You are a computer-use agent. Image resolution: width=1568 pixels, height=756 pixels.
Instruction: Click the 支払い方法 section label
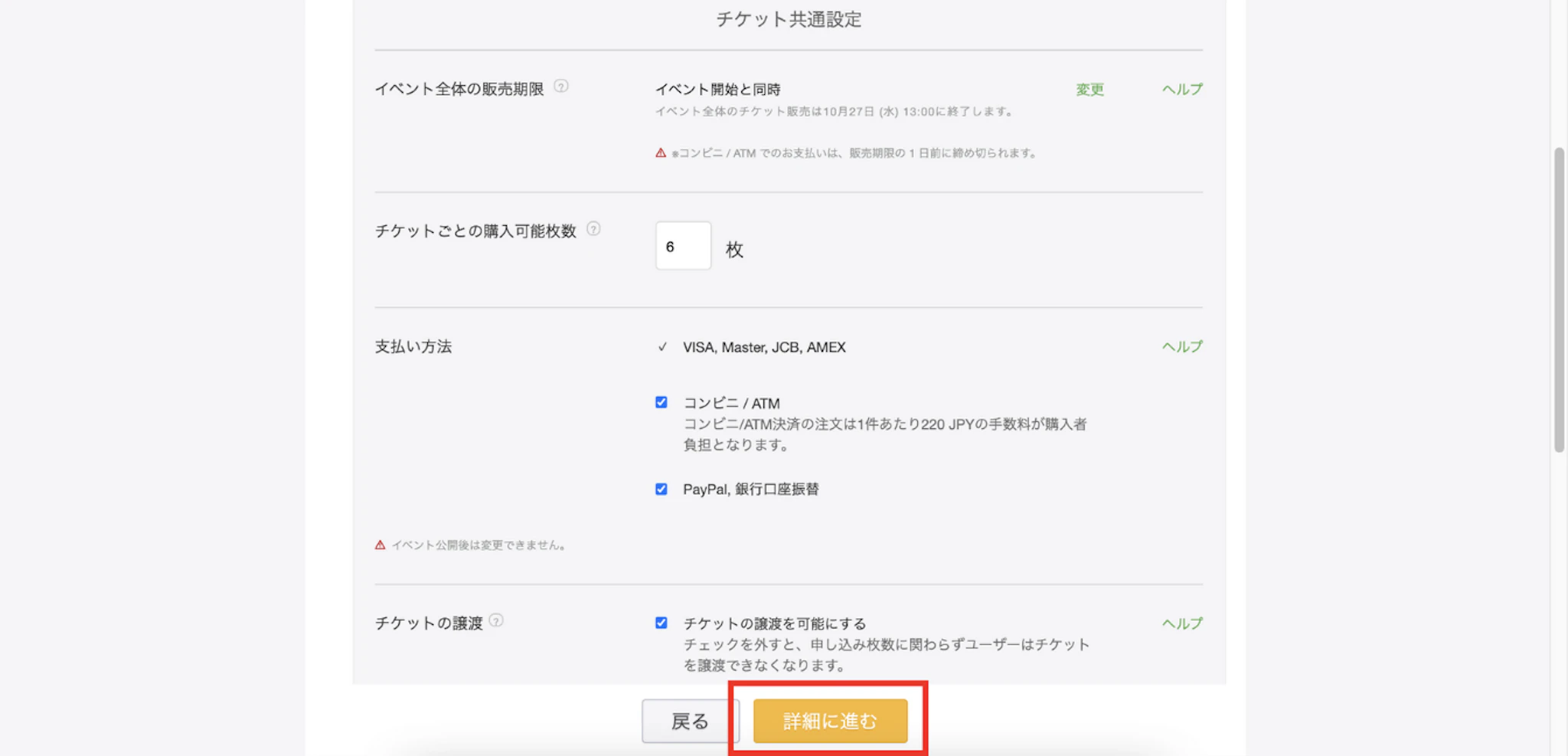(413, 347)
